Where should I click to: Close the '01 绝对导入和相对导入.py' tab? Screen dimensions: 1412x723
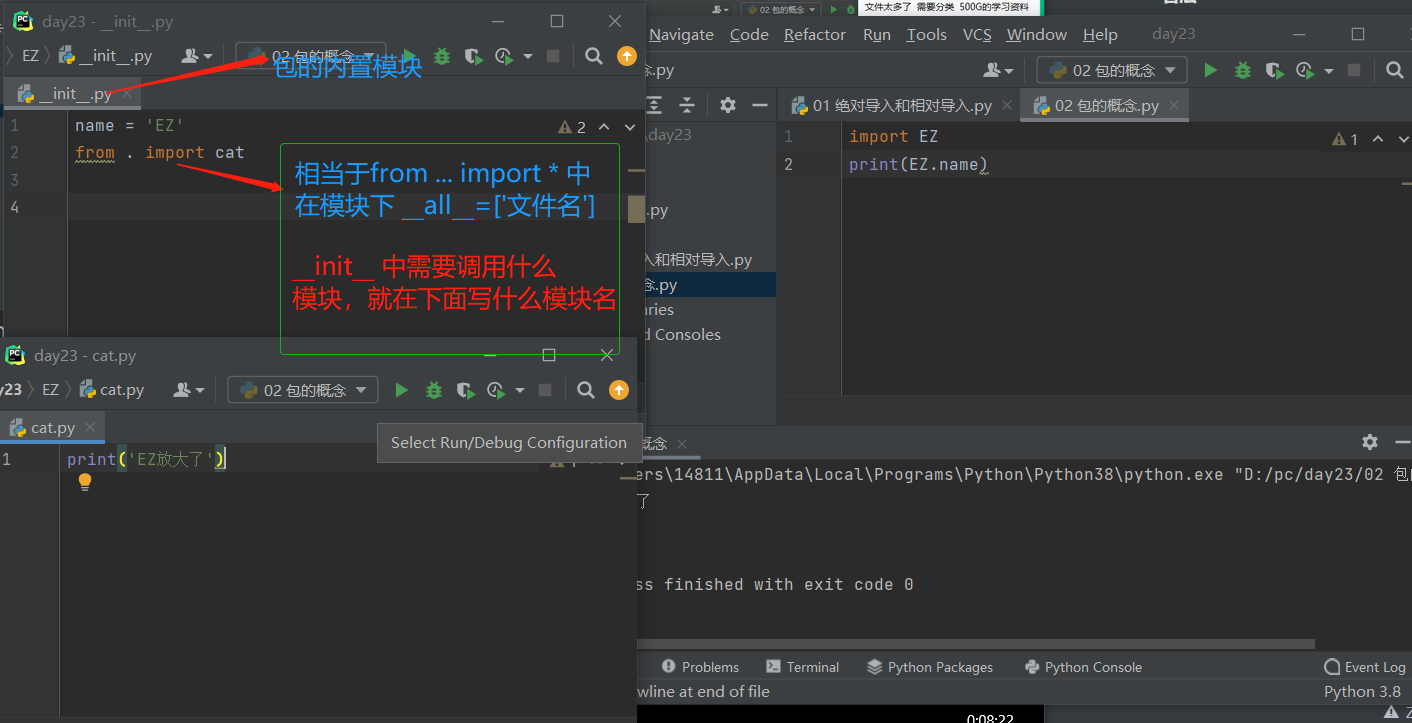coord(1007,105)
